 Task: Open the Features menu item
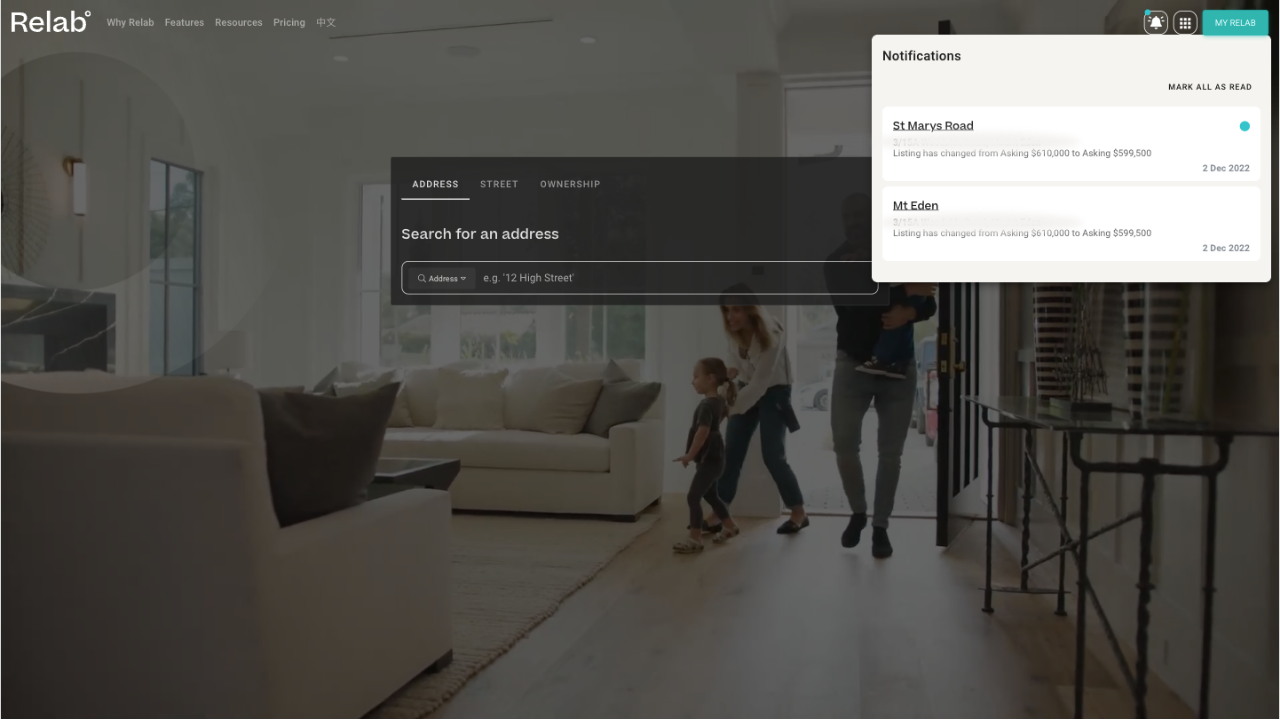[x=184, y=22]
